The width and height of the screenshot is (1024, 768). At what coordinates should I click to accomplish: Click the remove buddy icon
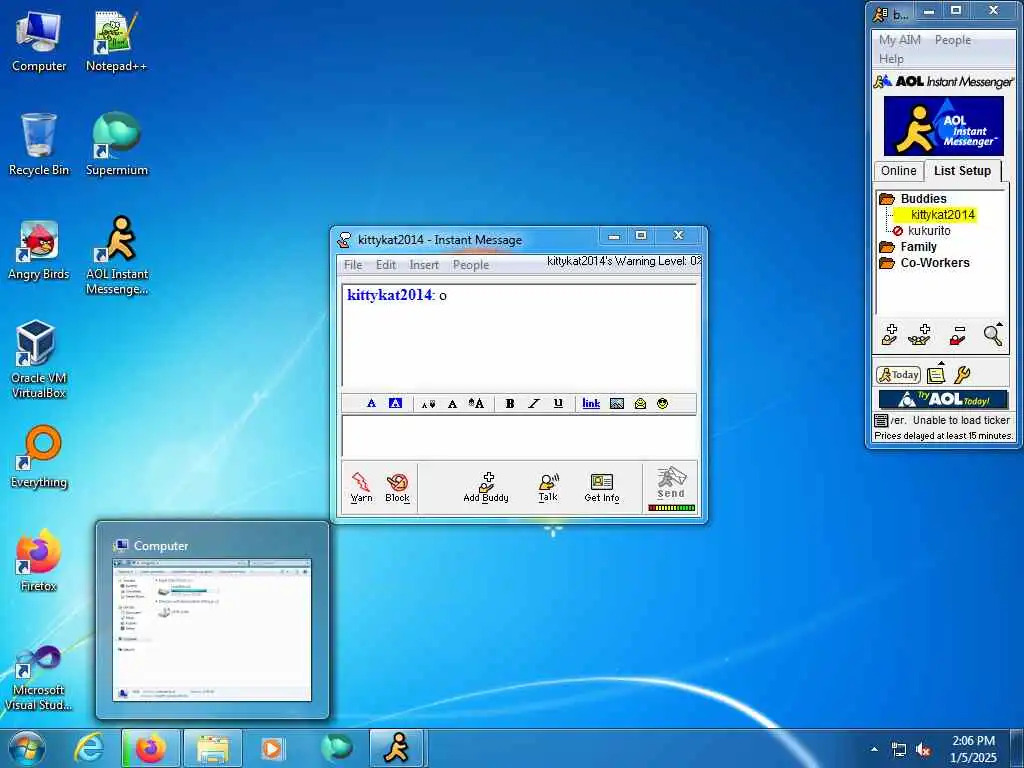tap(957, 334)
